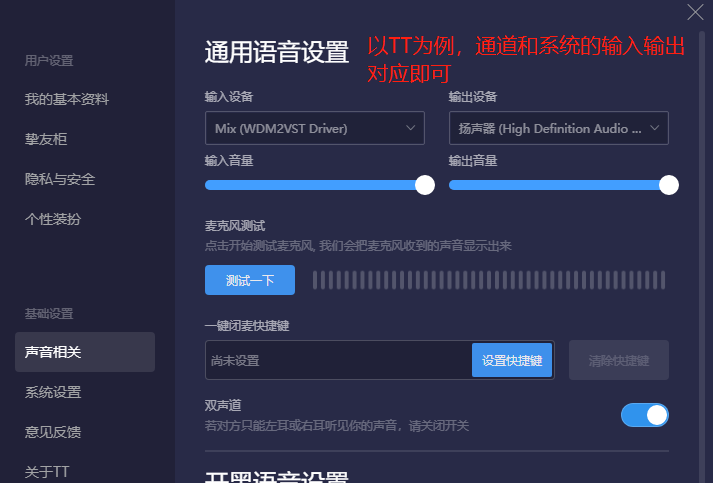Viewport: 713px width, 483px height.
Task: Go to 隐私与安全 settings
Action: click(60, 179)
